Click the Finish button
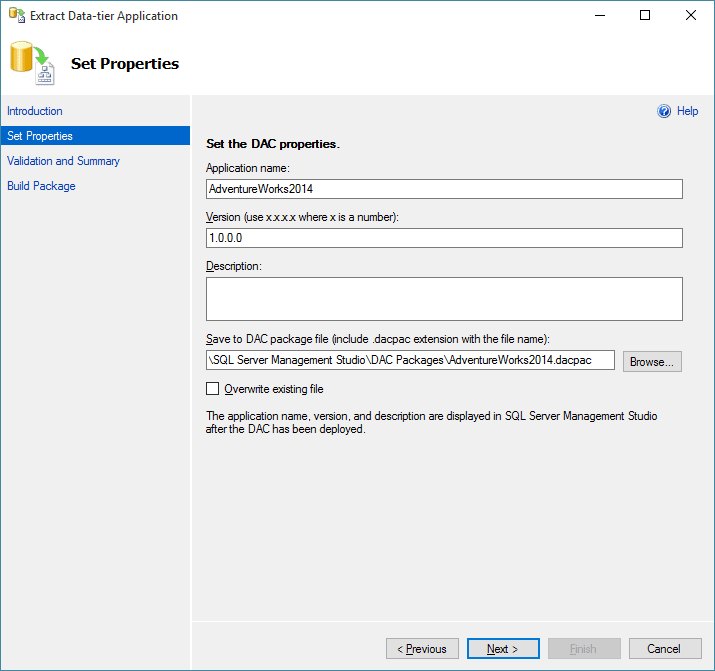 584,649
